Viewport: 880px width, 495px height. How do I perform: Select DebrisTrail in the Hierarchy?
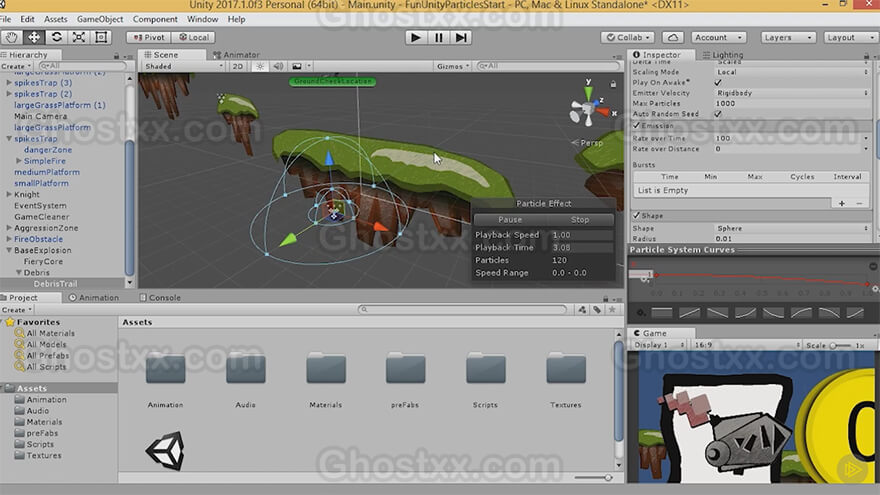[x=56, y=284]
